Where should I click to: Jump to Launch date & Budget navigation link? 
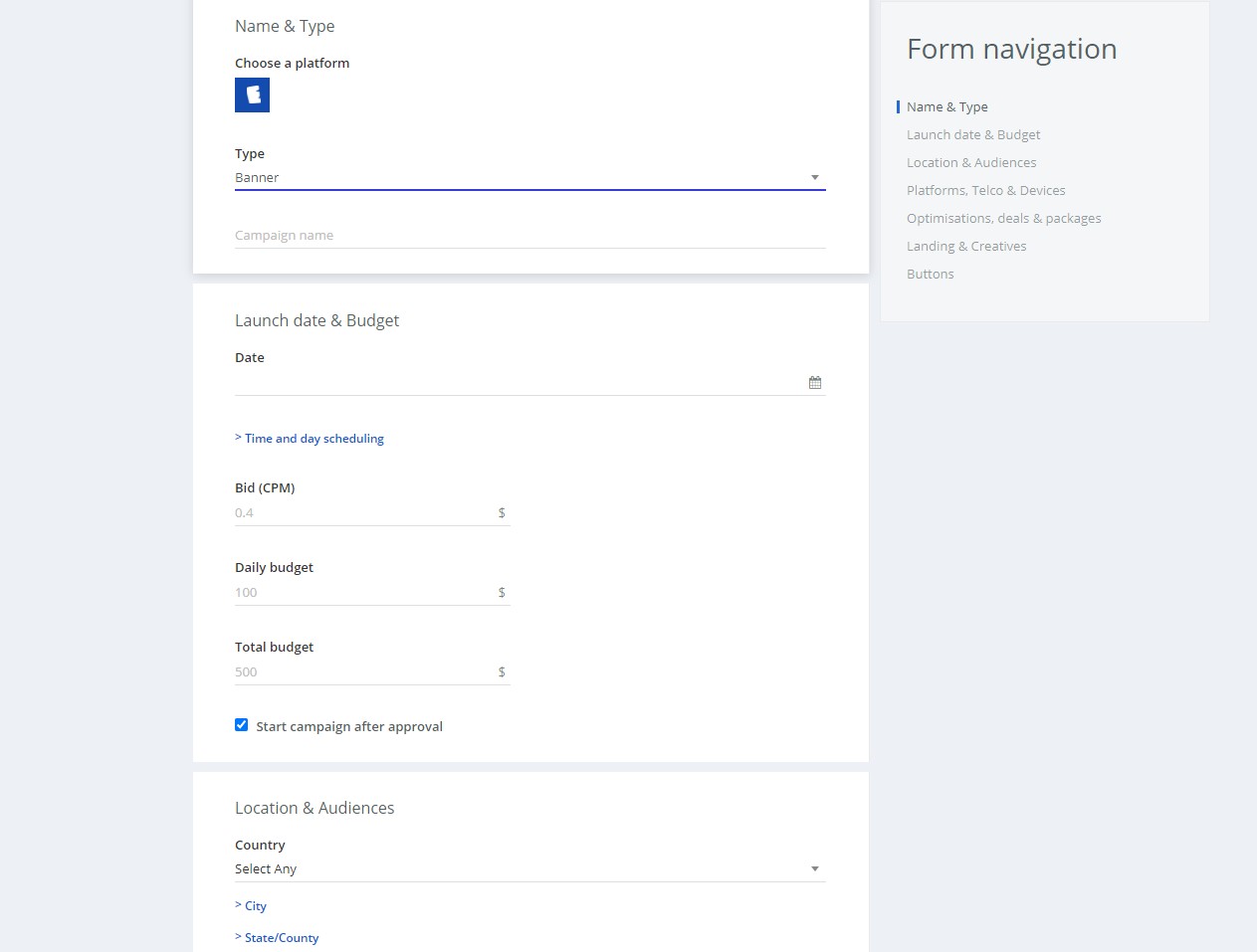pos(973,135)
